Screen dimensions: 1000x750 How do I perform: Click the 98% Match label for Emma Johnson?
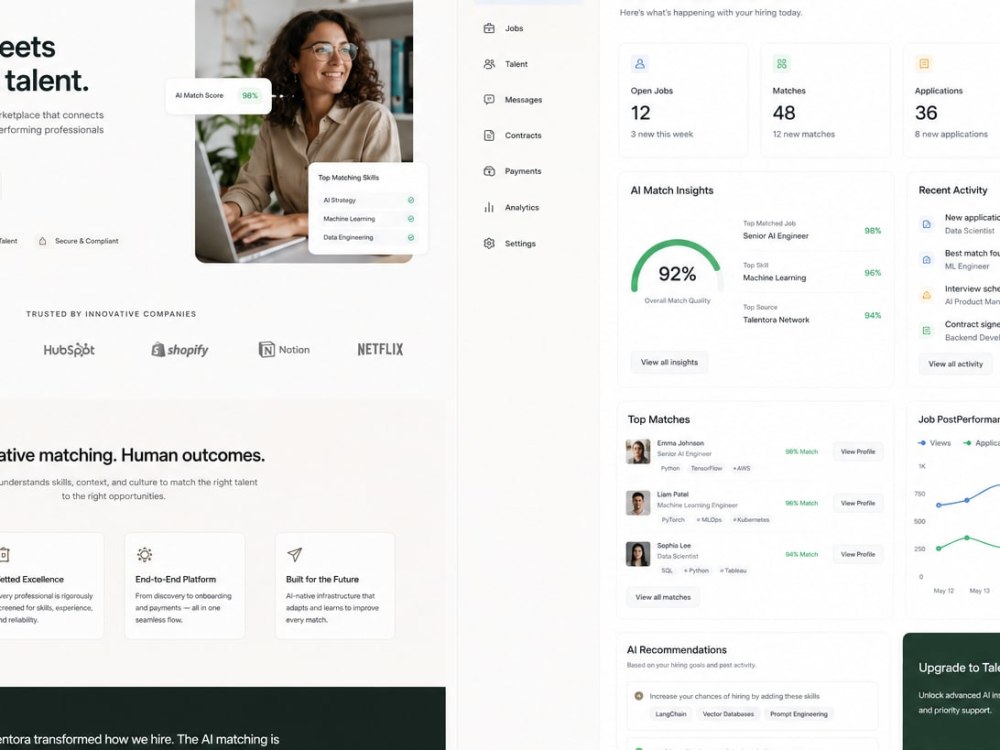(x=801, y=452)
